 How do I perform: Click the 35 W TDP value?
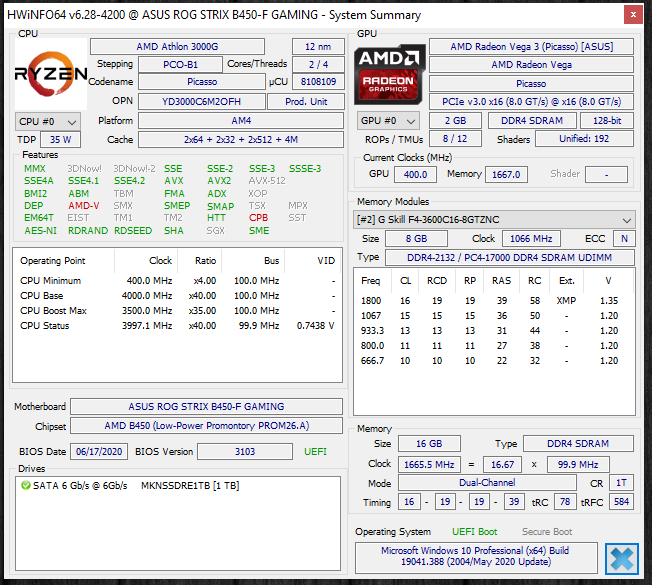[60, 140]
